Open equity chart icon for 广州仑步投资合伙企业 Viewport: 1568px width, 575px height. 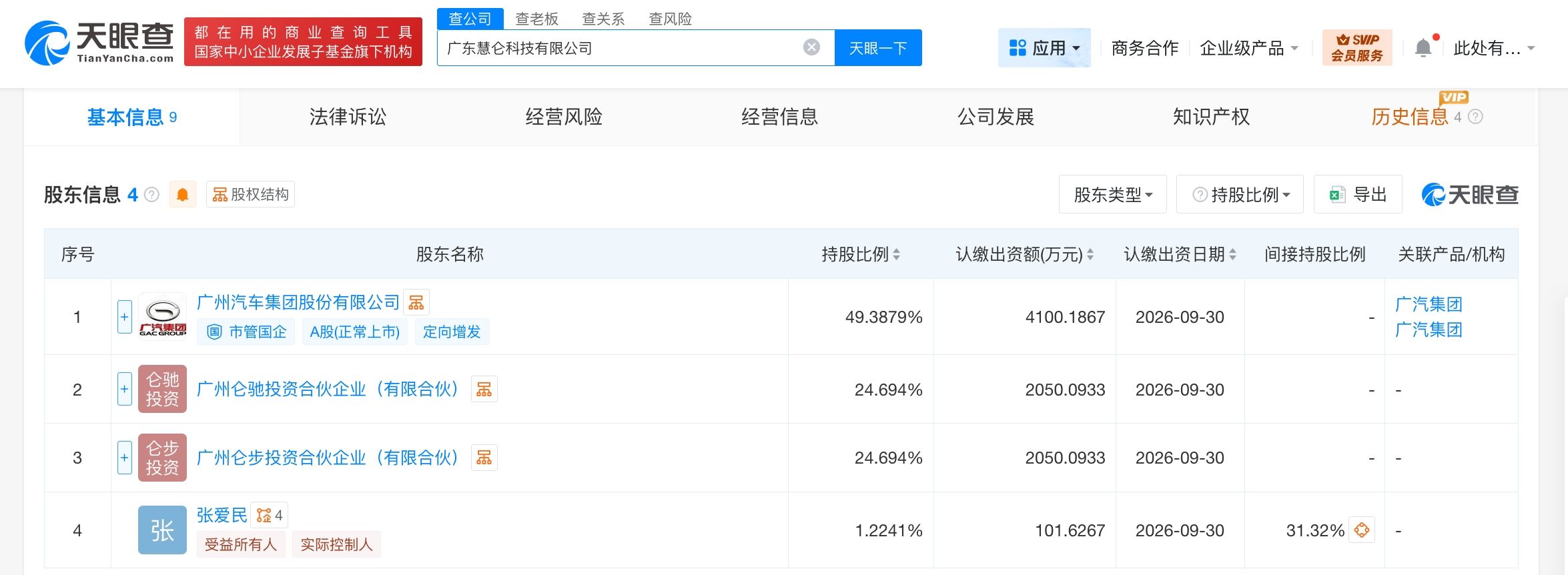pos(484,458)
